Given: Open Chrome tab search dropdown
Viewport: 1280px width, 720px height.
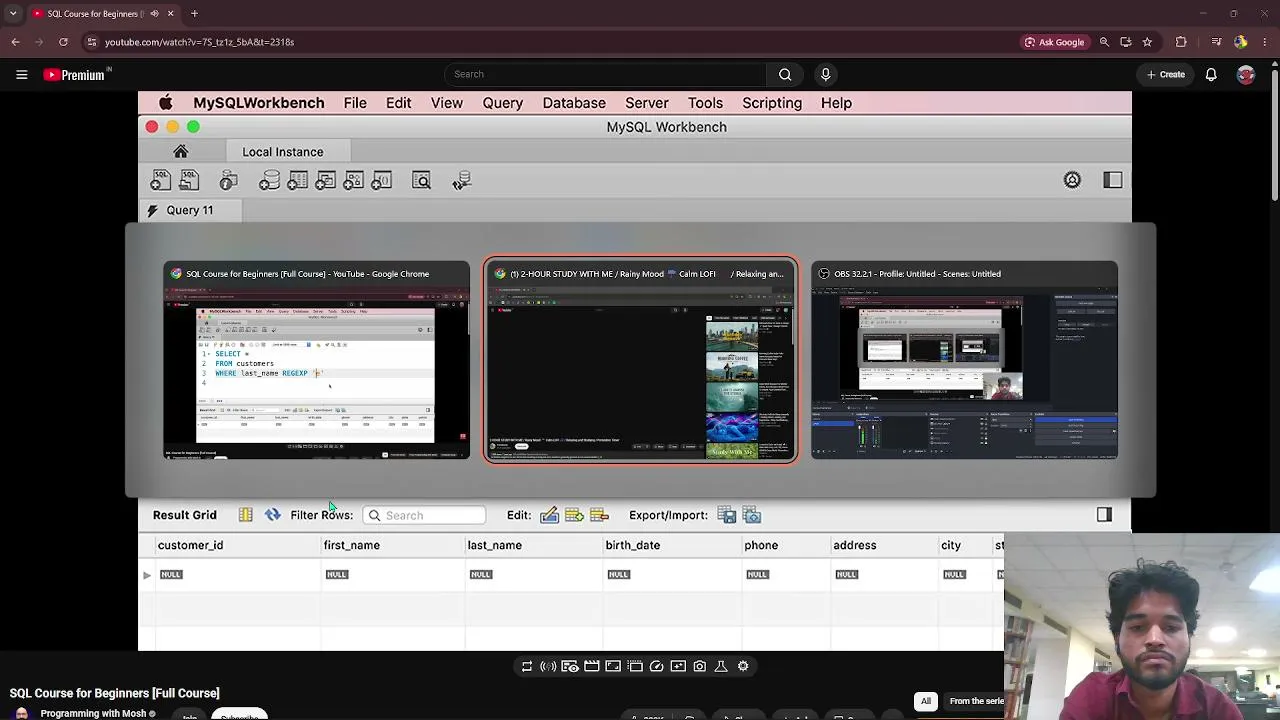Looking at the screenshot, I should click(15, 14).
